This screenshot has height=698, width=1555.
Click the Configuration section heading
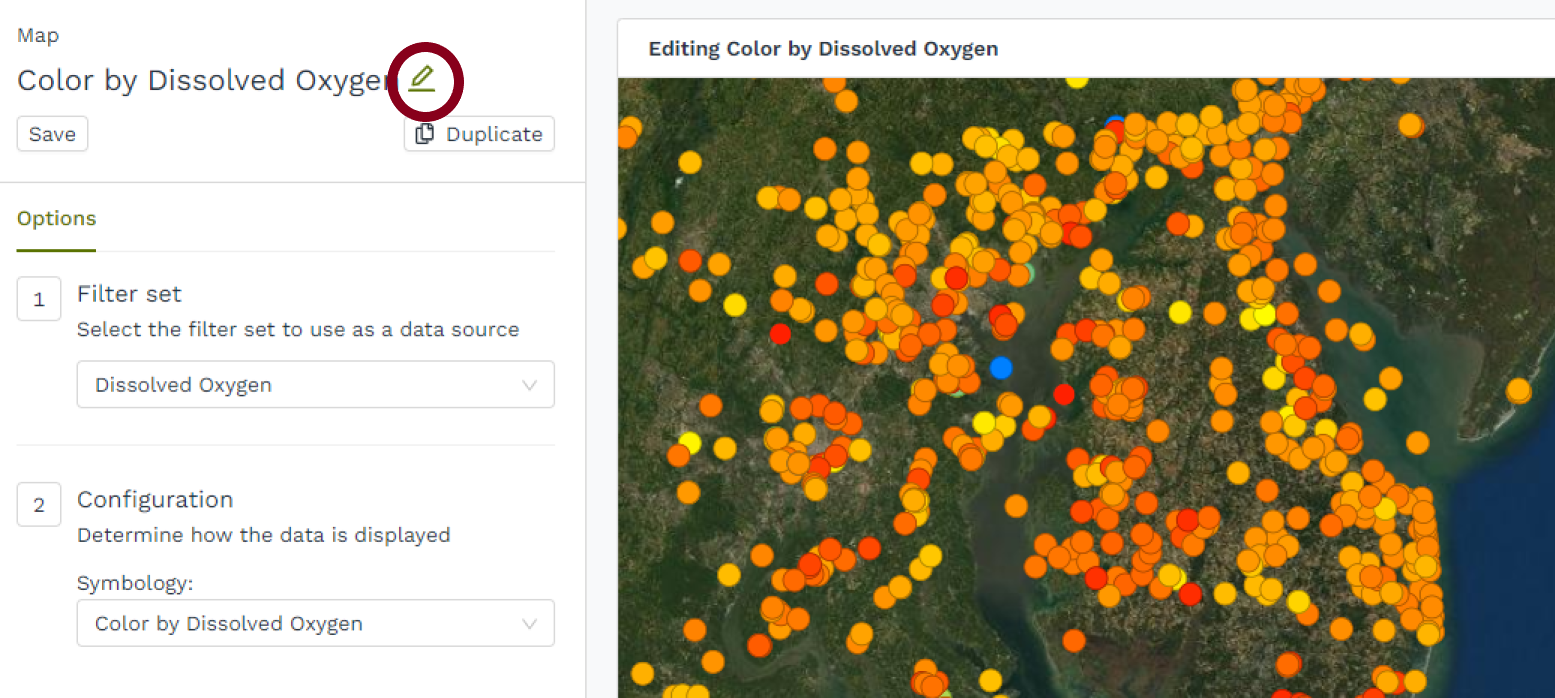155,500
